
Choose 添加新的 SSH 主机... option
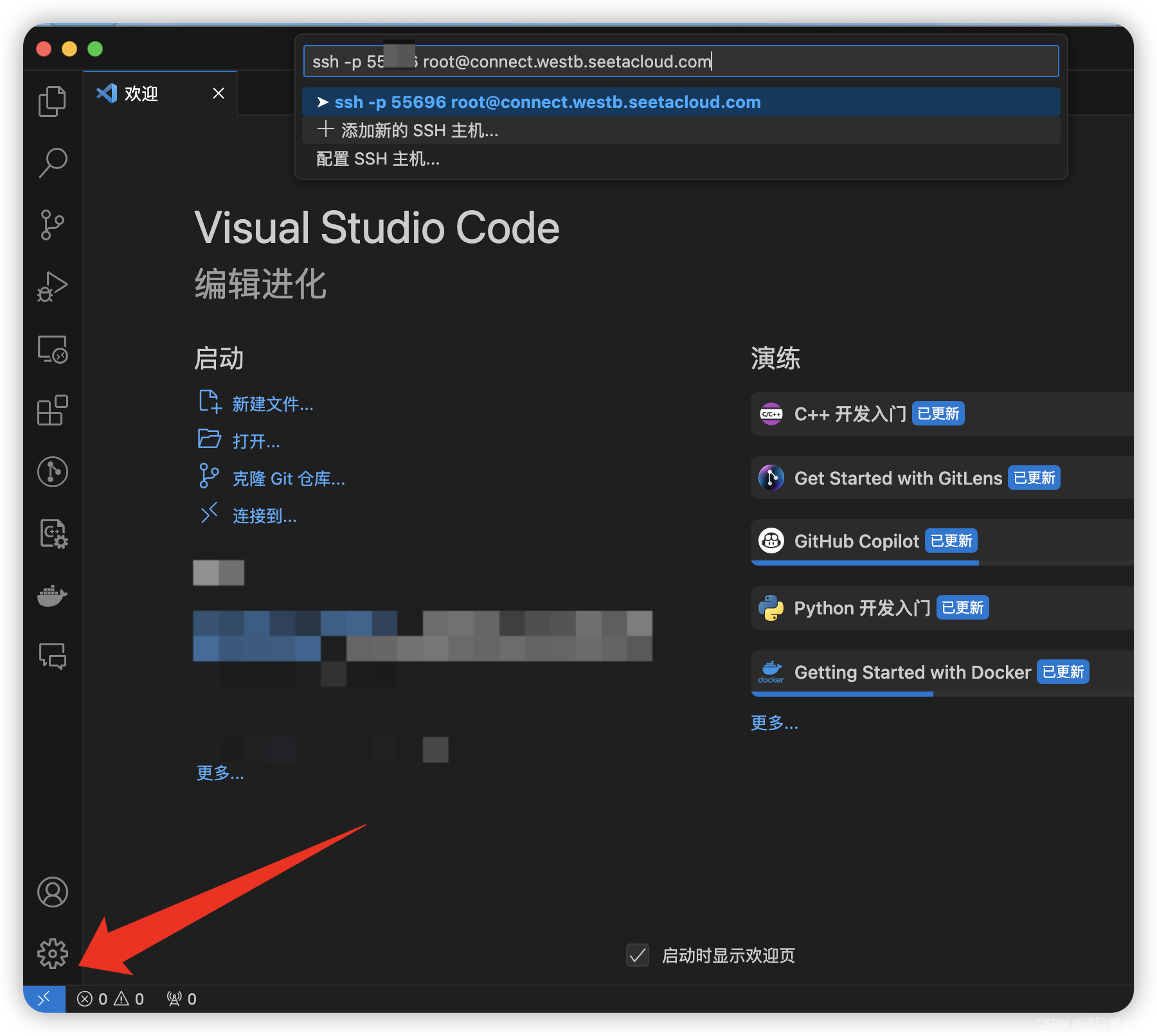point(681,130)
